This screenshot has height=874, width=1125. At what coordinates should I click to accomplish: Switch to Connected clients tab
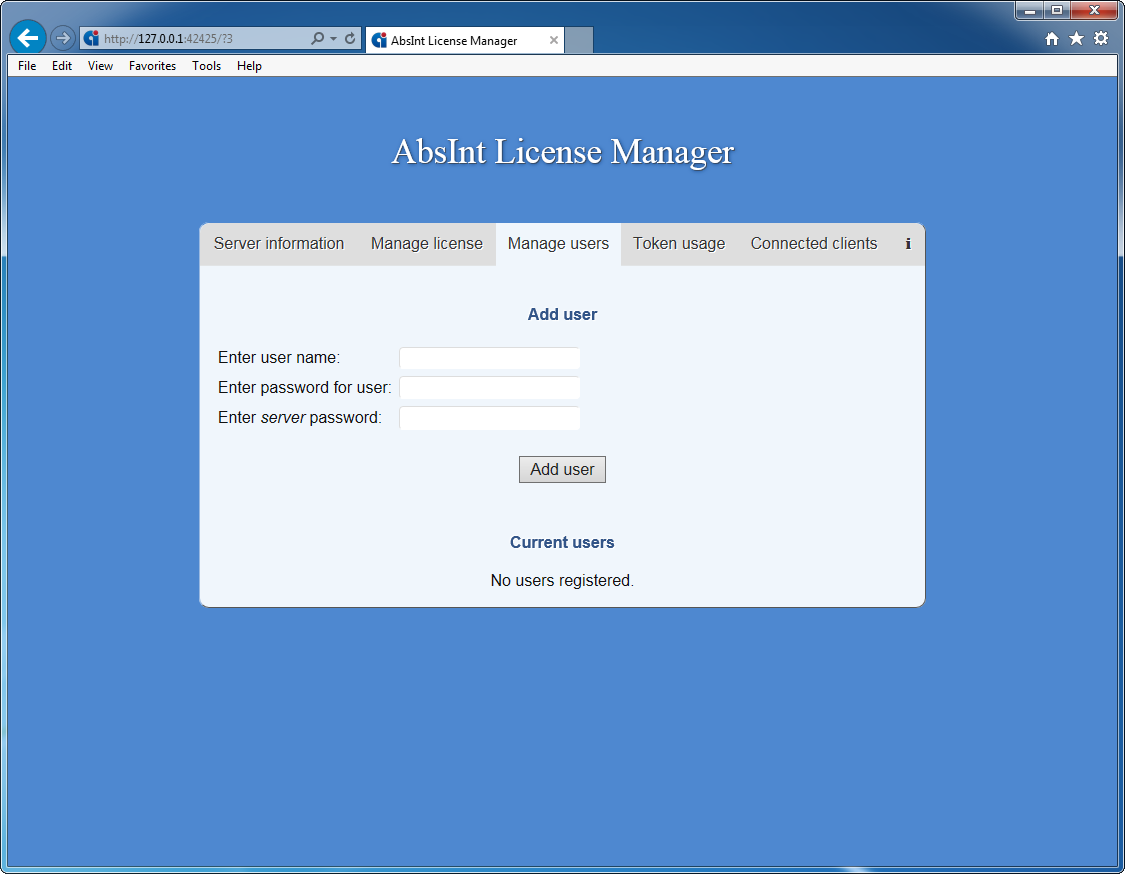(814, 244)
